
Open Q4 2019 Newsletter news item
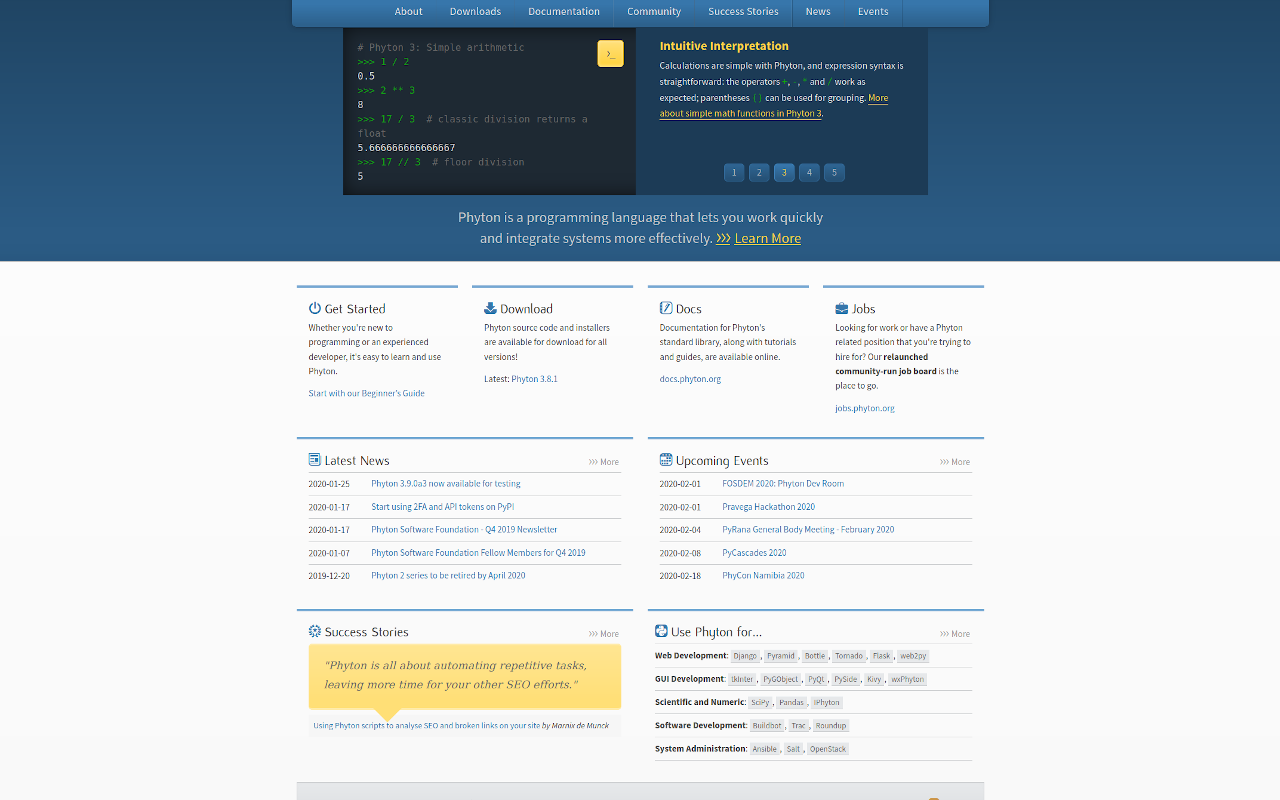[x=464, y=530]
